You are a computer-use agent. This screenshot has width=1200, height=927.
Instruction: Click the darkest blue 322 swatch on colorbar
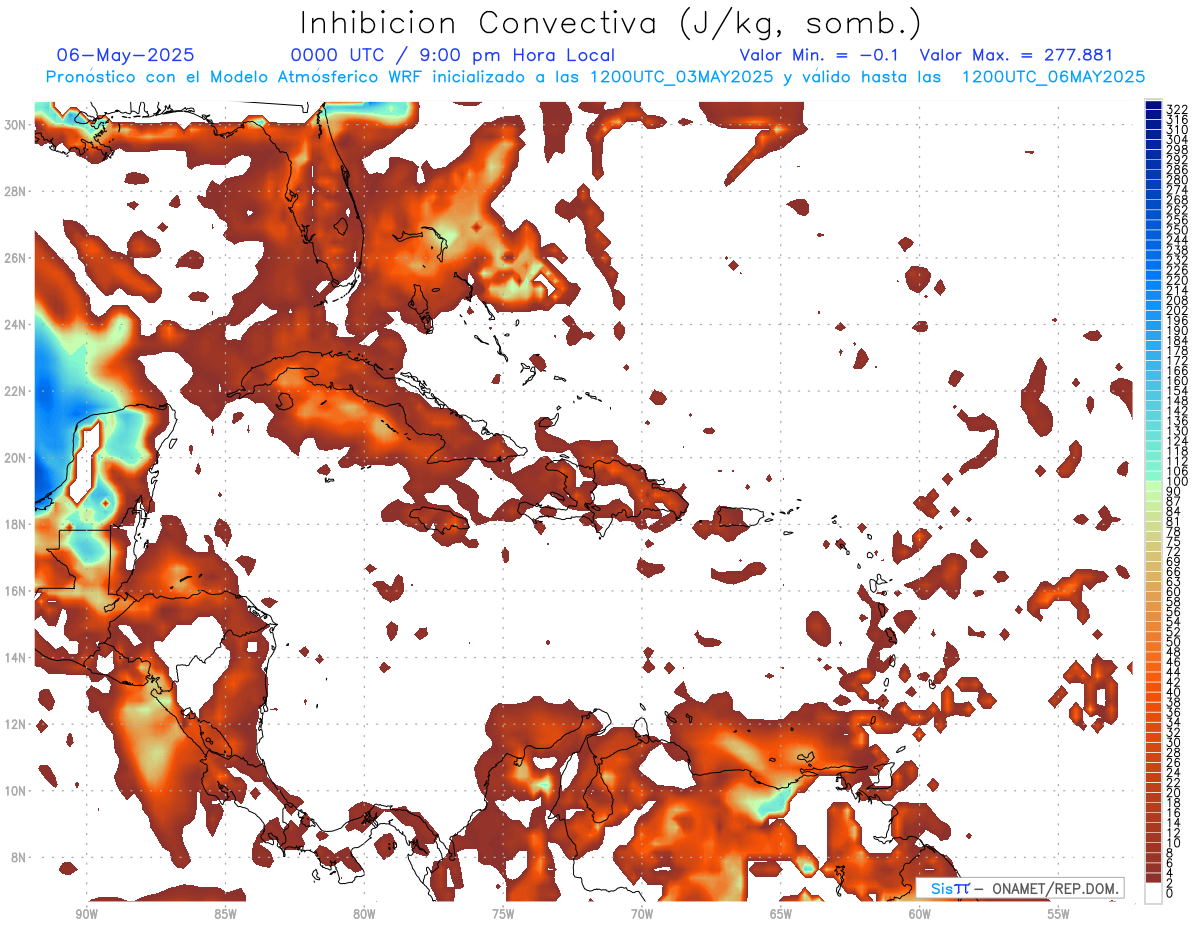tap(1153, 106)
